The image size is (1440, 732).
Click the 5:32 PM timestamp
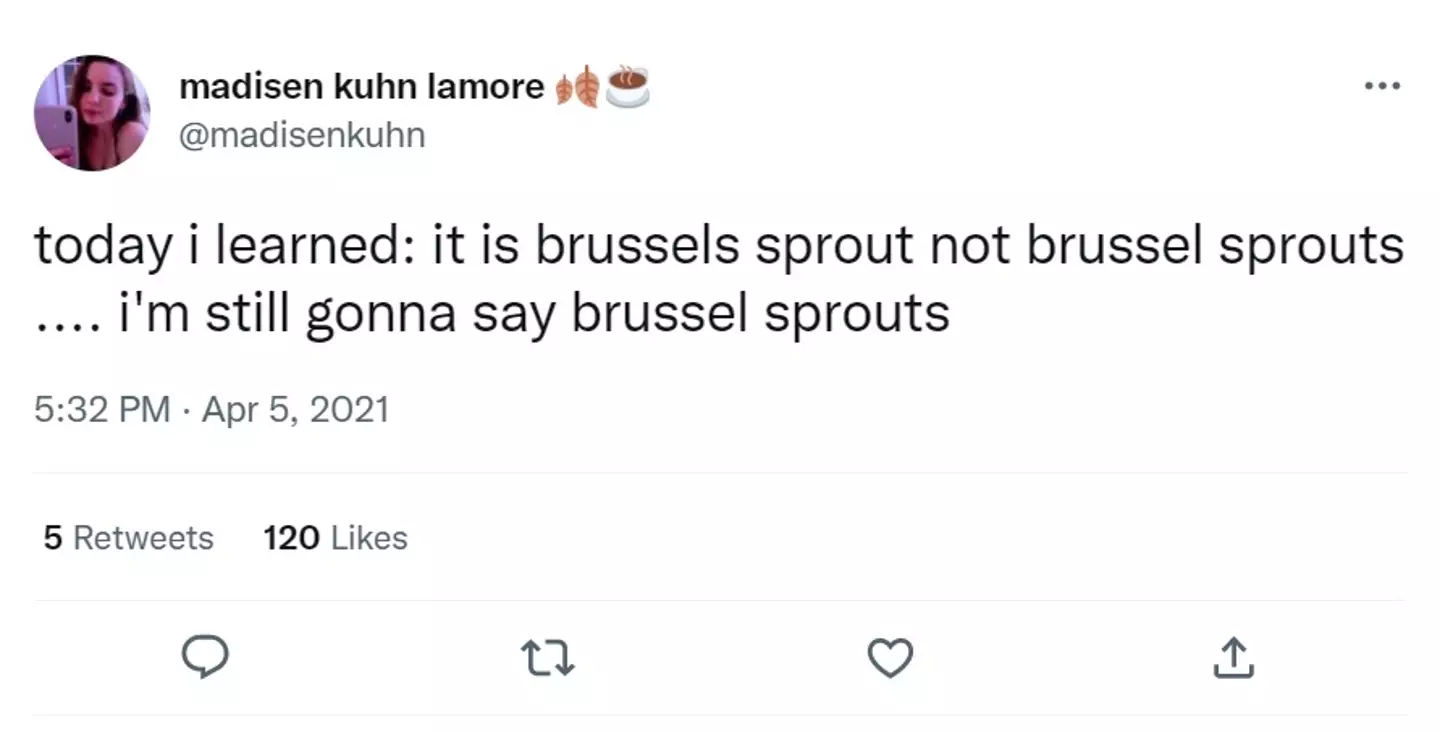[102, 410]
